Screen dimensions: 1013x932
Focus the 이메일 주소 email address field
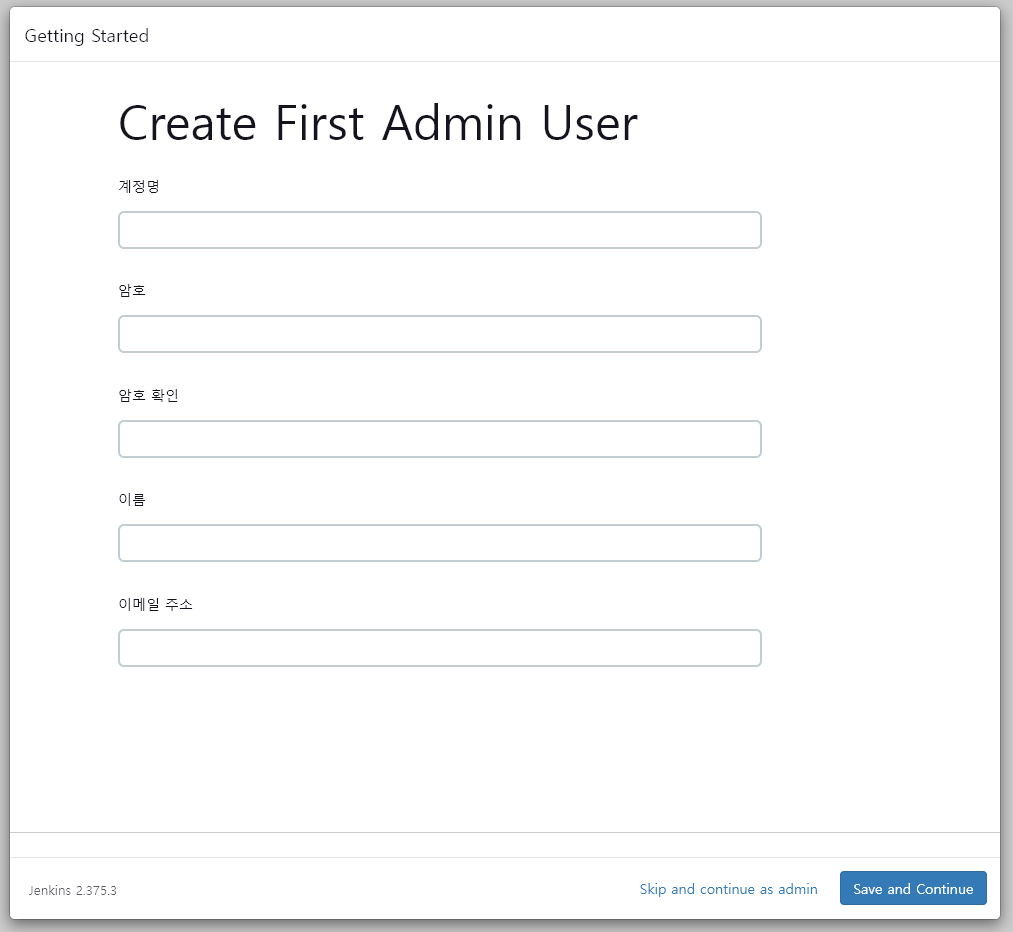coord(439,648)
